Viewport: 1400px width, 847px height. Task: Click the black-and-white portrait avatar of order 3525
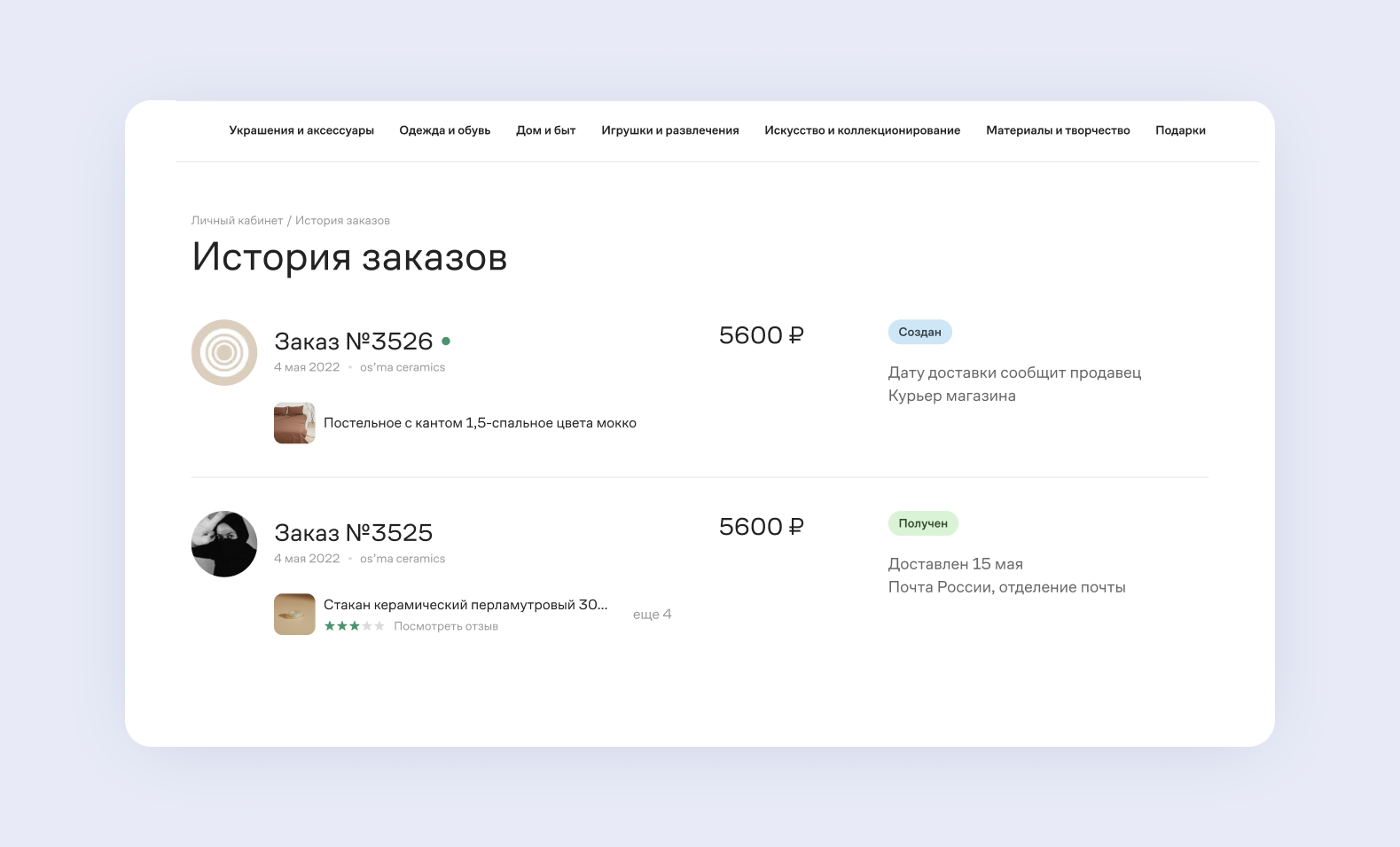click(x=224, y=544)
